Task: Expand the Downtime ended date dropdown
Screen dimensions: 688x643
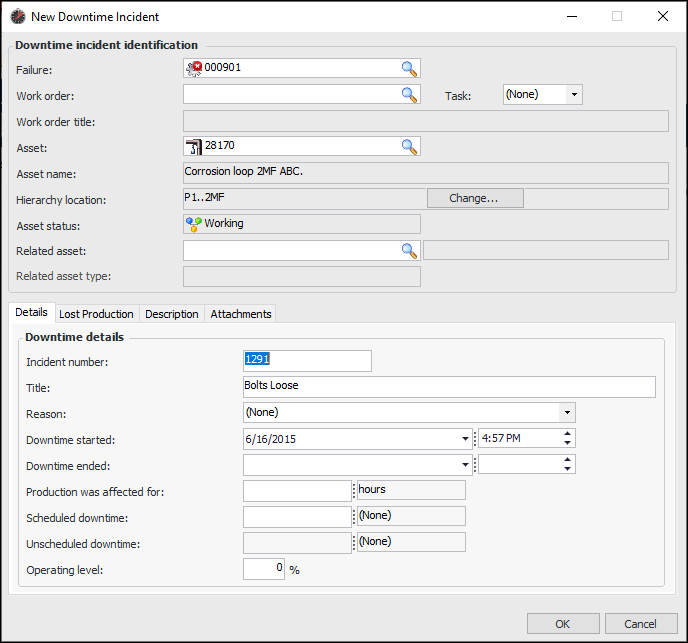Action: click(465, 464)
